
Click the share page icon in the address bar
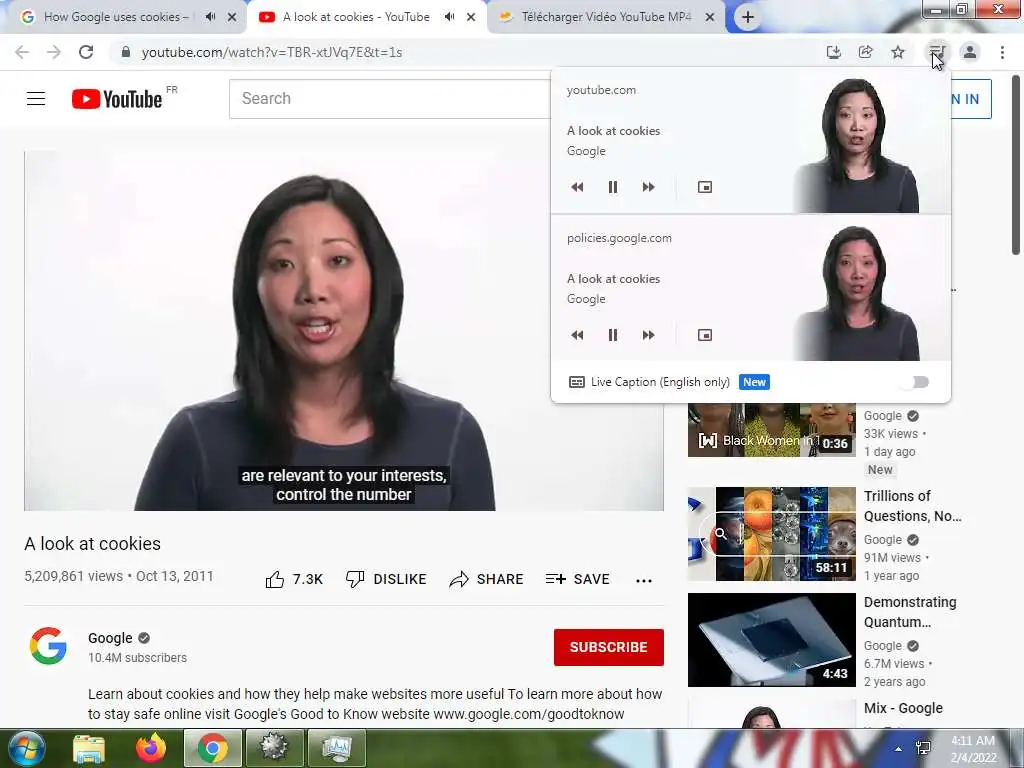pyautogui.click(x=866, y=52)
